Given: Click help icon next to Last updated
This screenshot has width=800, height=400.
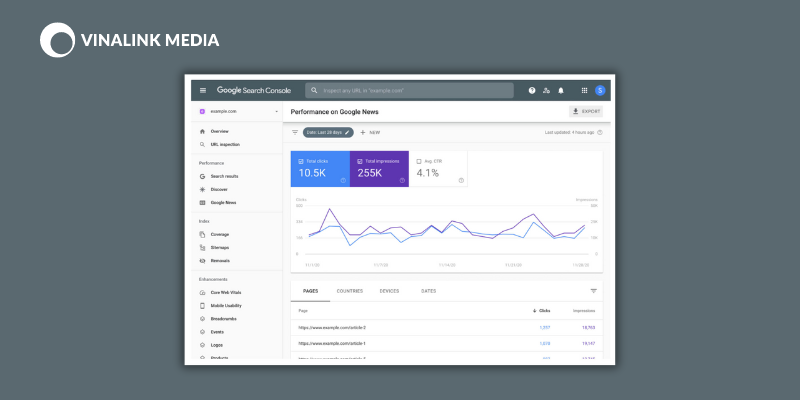Looking at the screenshot, I should coord(599,132).
